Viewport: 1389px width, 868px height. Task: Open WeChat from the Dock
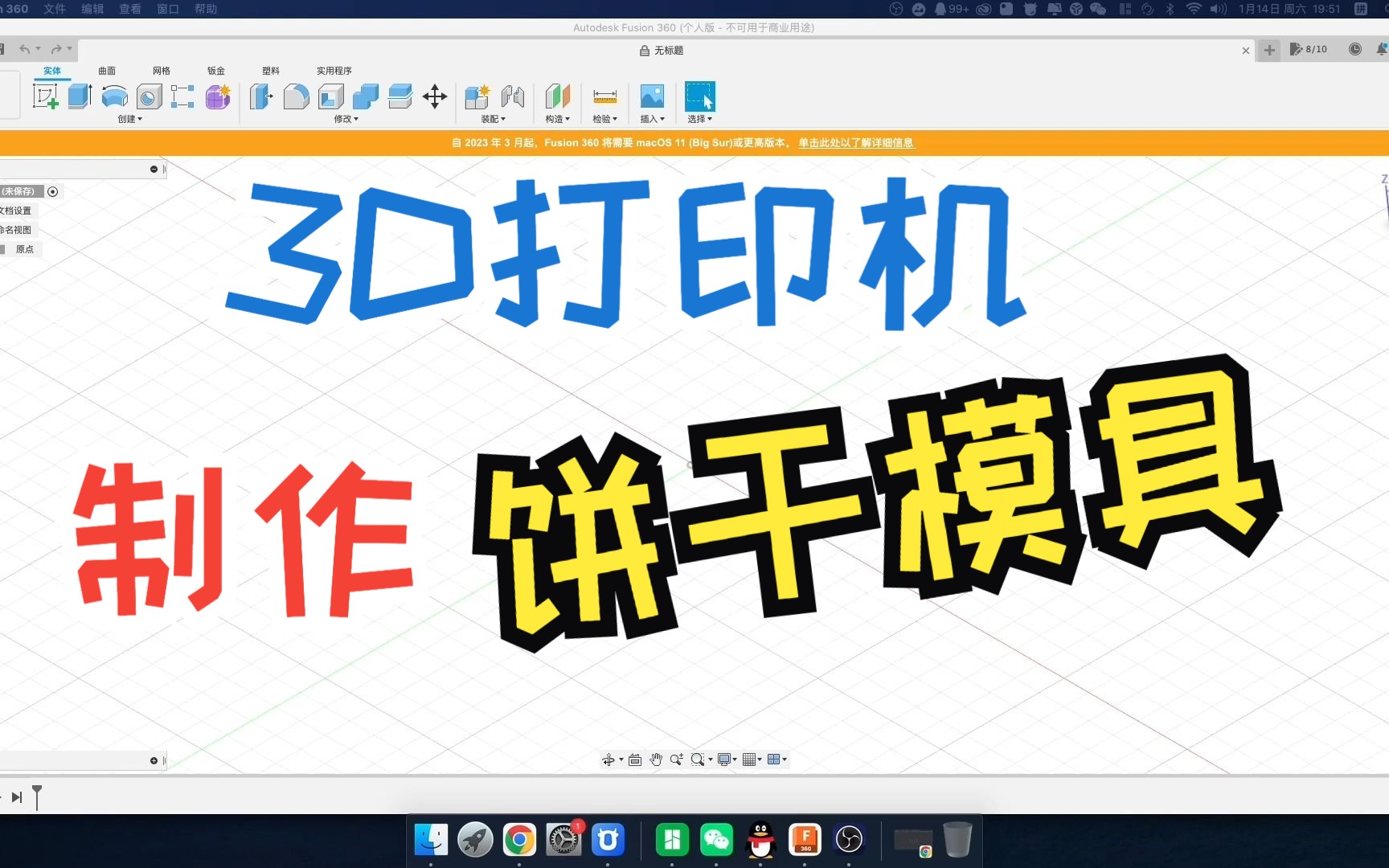tap(716, 840)
